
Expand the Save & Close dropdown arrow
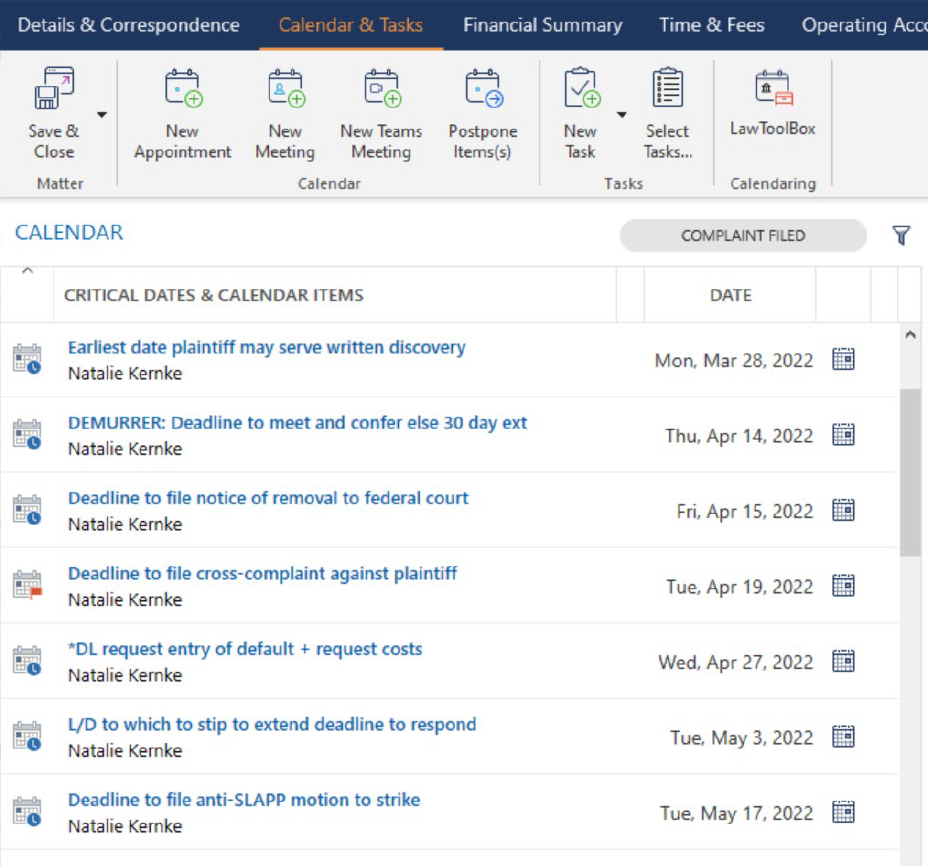click(101, 115)
